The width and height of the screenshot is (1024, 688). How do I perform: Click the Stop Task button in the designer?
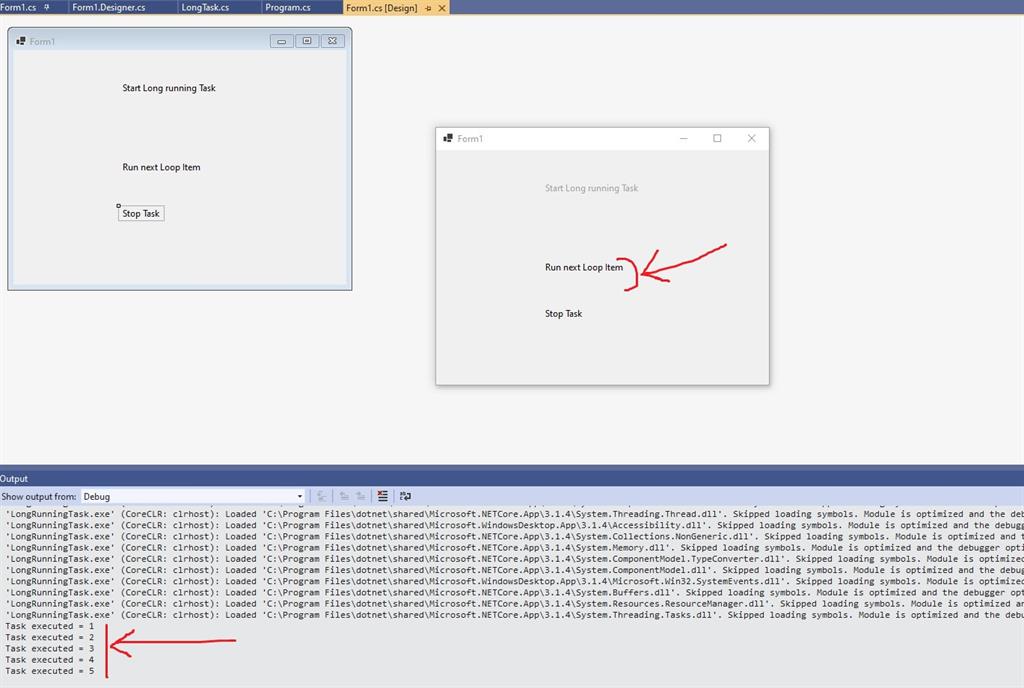pos(140,213)
